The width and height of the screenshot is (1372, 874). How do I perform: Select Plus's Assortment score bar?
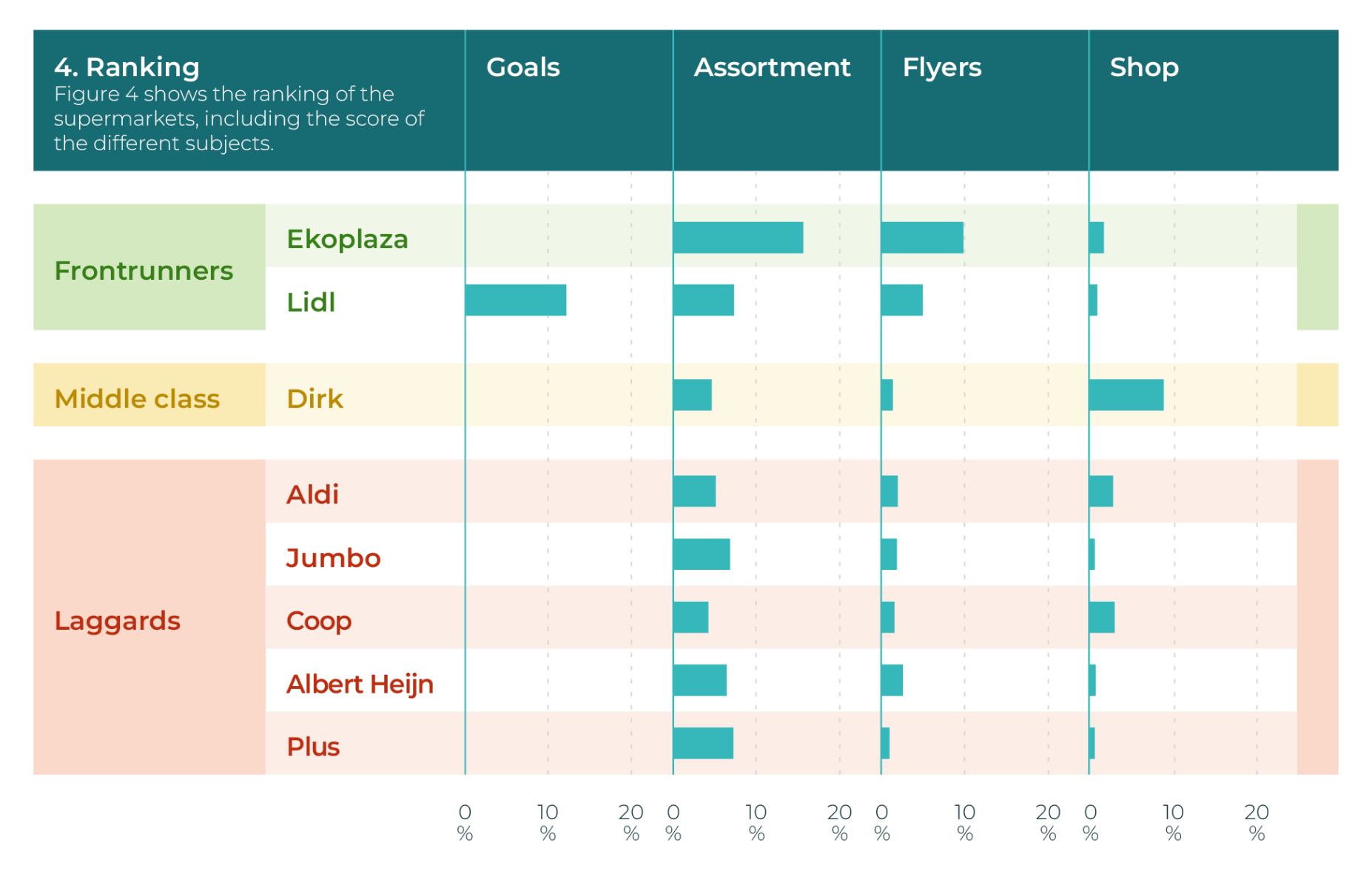tap(703, 743)
